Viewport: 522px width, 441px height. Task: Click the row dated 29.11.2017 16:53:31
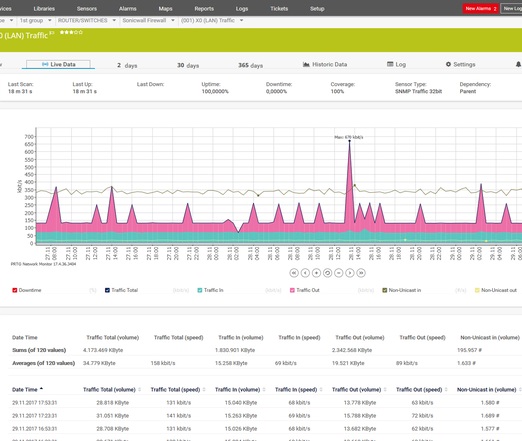(x=265, y=429)
